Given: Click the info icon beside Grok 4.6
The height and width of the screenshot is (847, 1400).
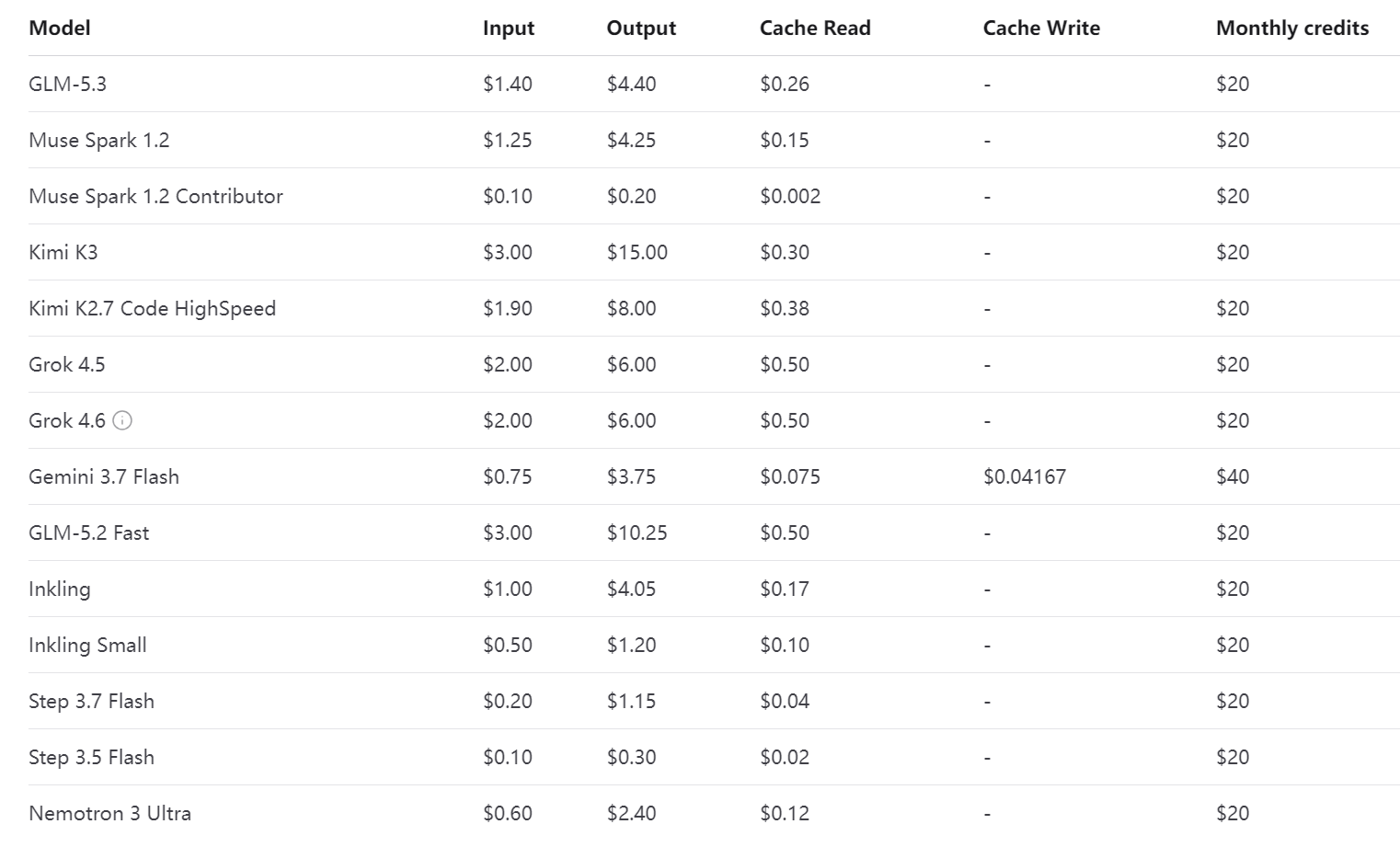Looking at the screenshot, I should [x=122, y=420].
